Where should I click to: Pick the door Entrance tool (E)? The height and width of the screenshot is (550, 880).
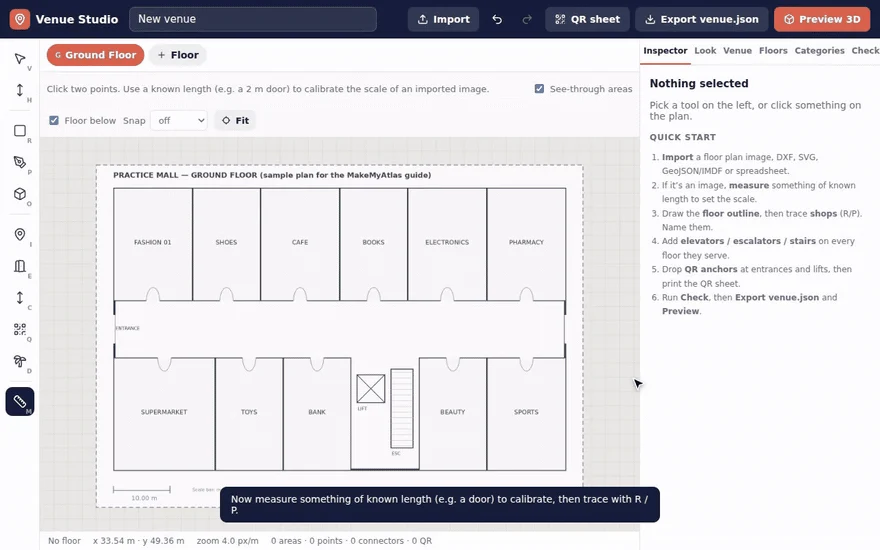(20, 265)
